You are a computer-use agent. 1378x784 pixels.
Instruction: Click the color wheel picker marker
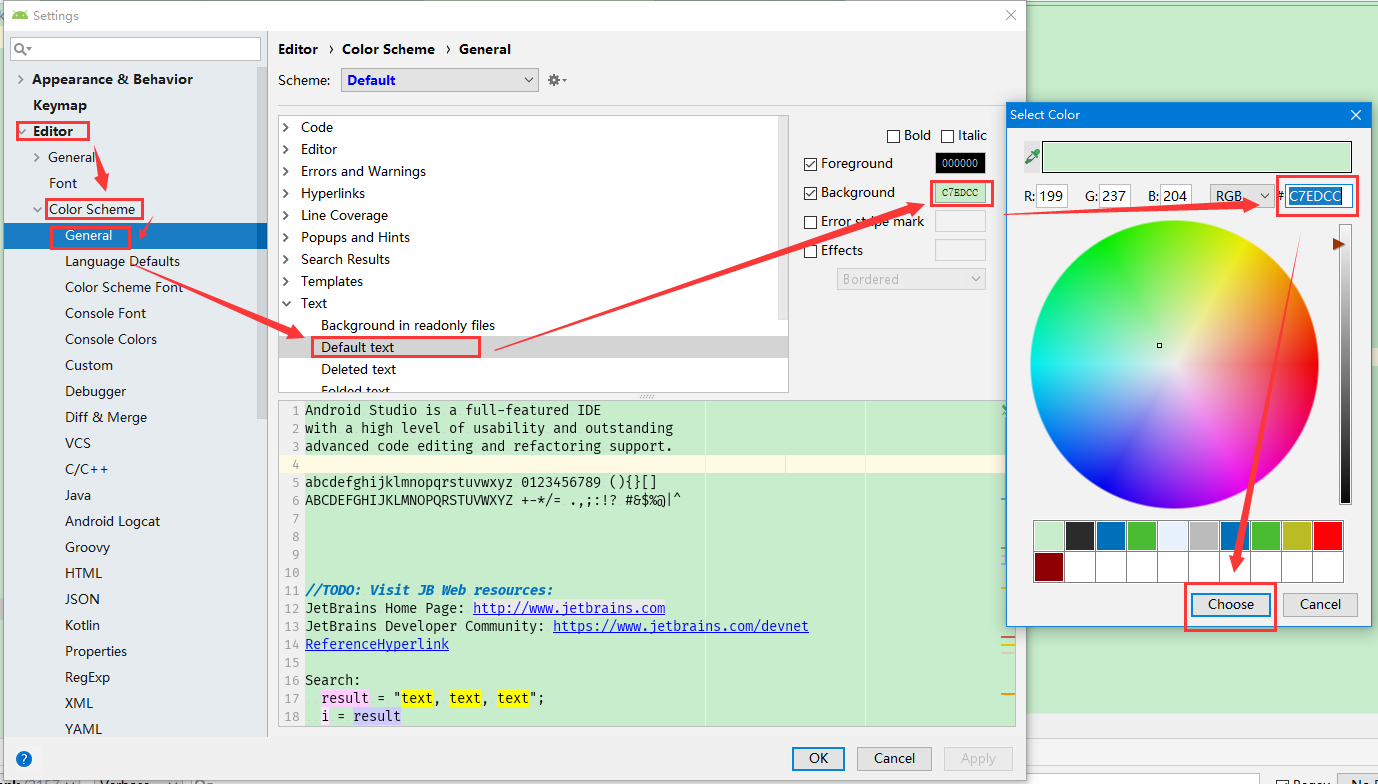pos(1159,345)
